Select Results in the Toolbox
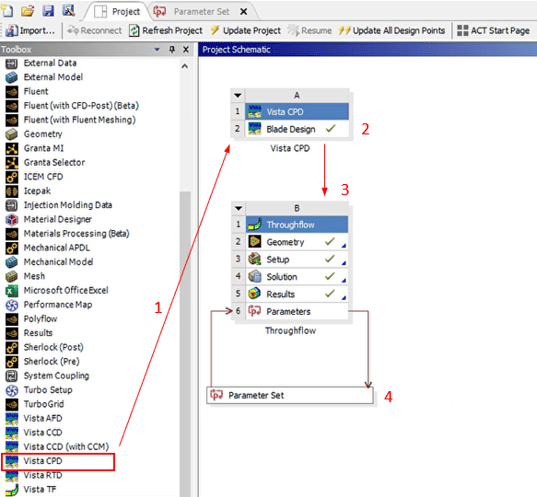Image resolution: width=537 pixels, height=497 pixels. pyautogui.click(x=29, y=333)
